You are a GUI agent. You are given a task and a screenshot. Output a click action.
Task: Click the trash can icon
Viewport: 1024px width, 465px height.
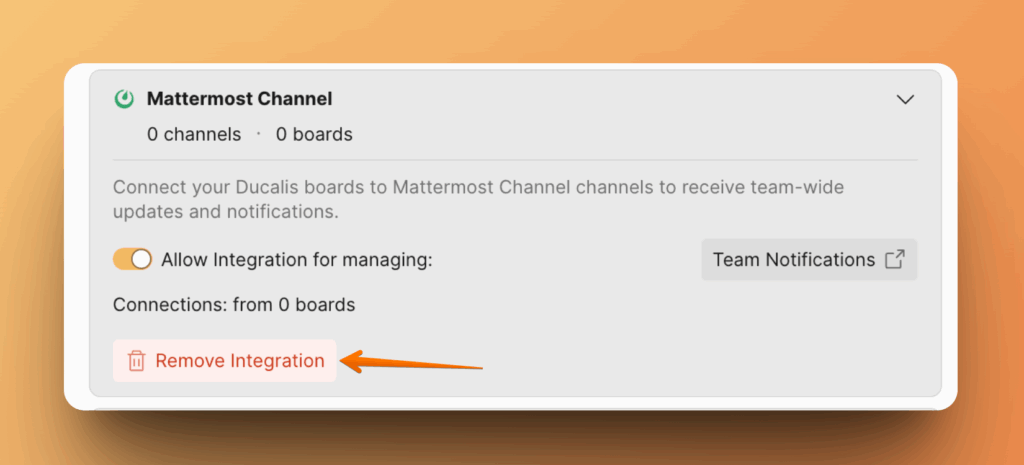137,361
